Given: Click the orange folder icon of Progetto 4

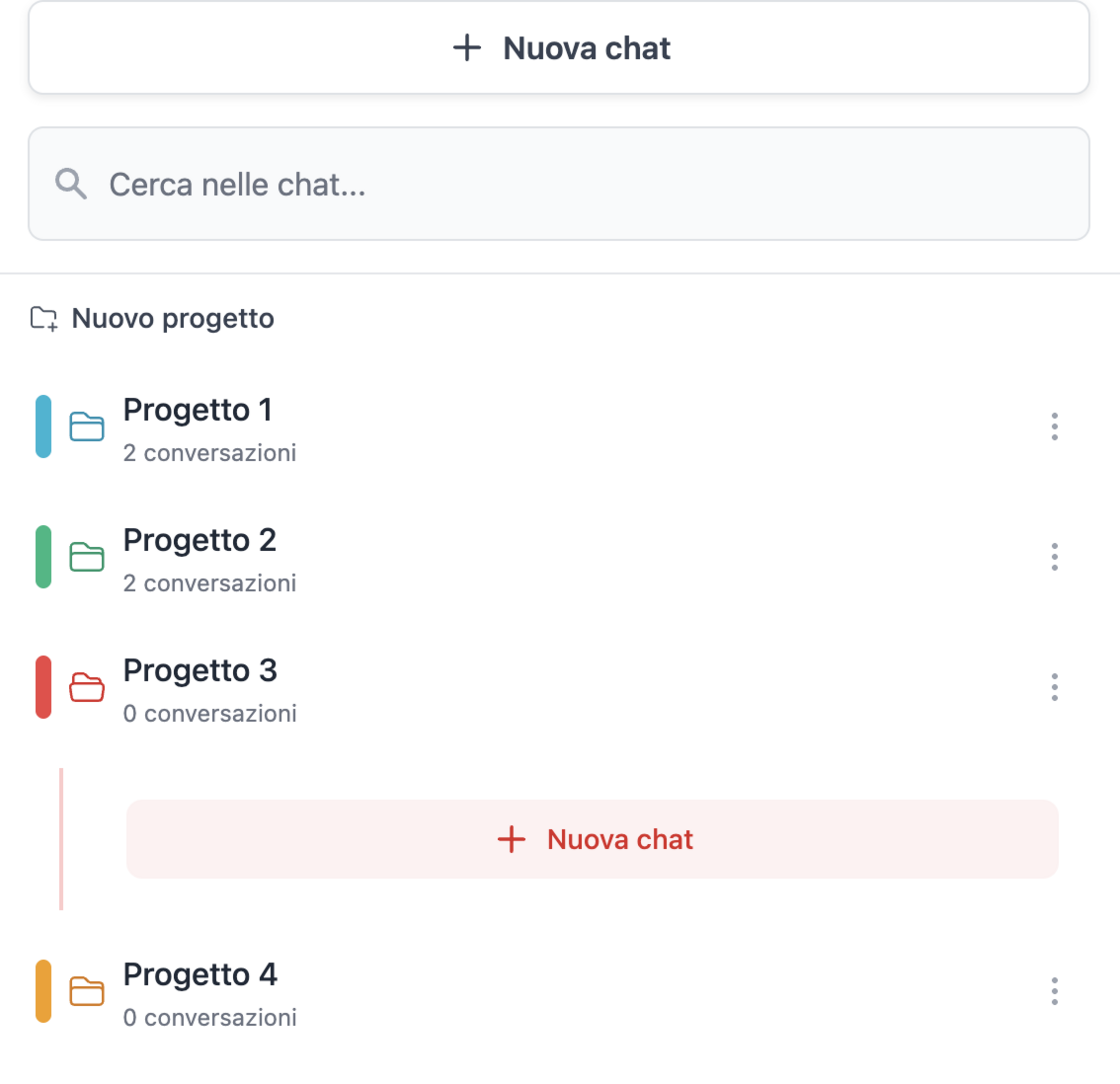Looking at the screenshot, I should click(x=87, y=991).
